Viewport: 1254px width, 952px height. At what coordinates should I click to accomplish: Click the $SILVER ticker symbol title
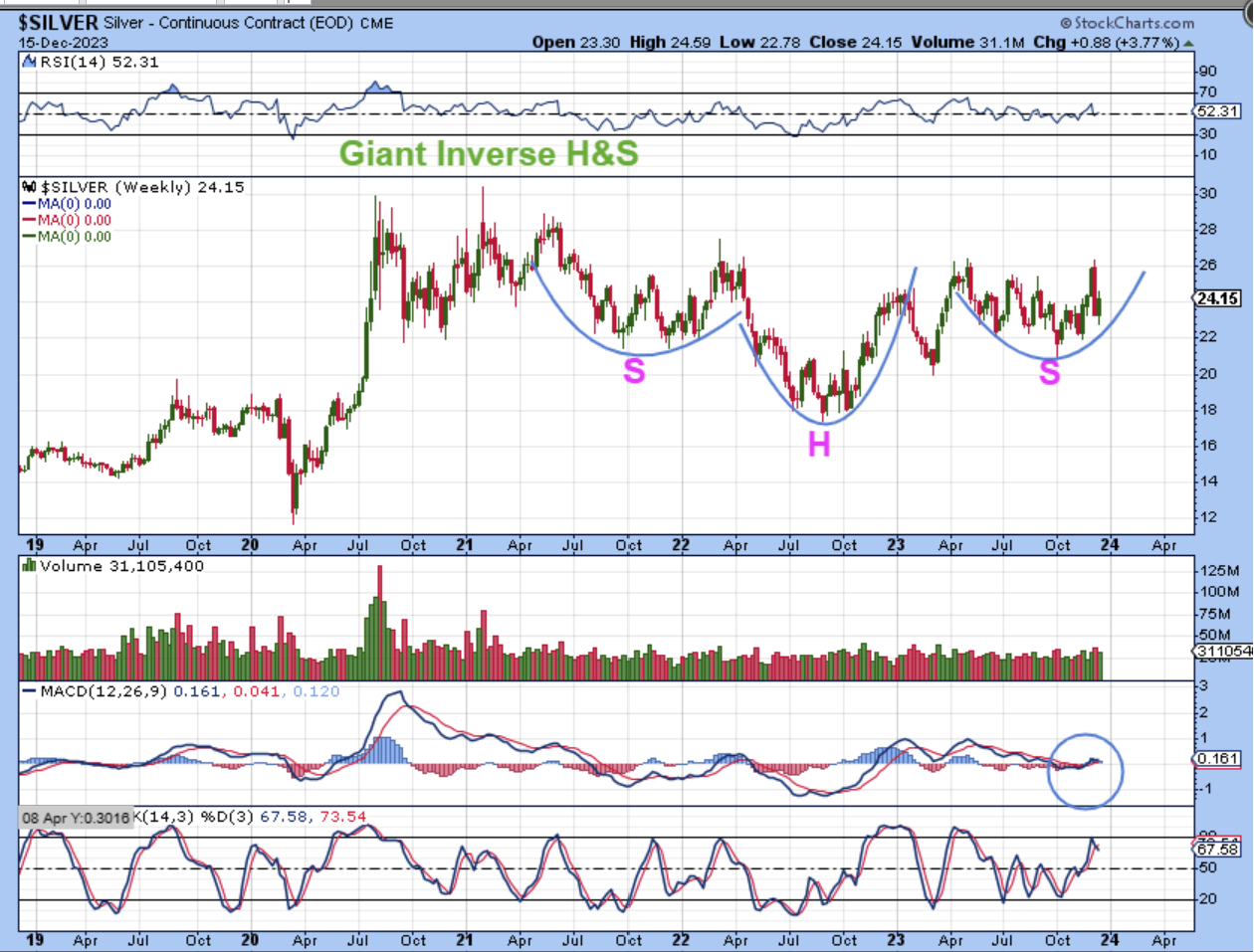pos(59,22)
